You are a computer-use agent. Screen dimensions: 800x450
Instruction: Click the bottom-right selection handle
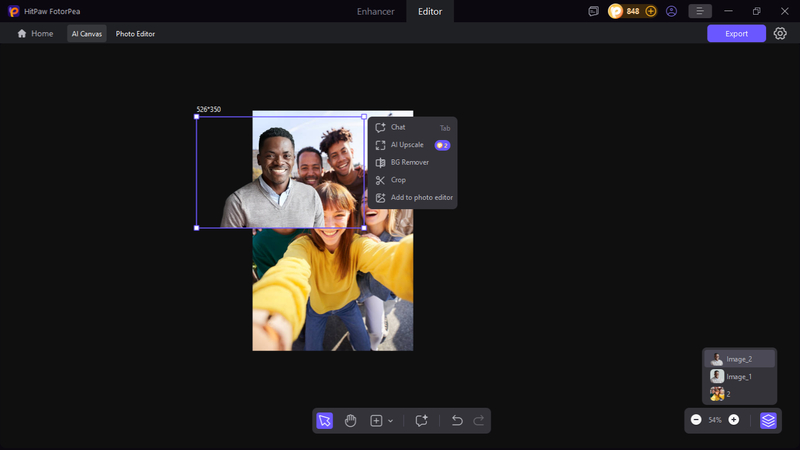(364, 228)
